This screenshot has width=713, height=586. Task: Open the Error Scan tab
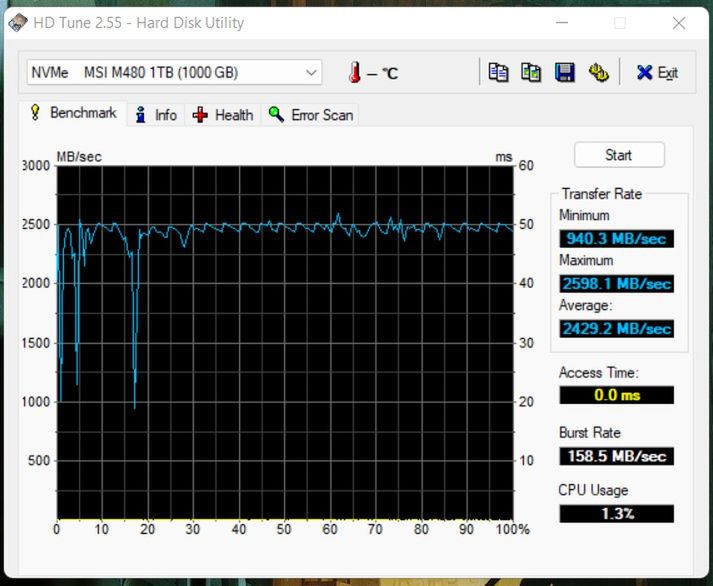[311, 115]
